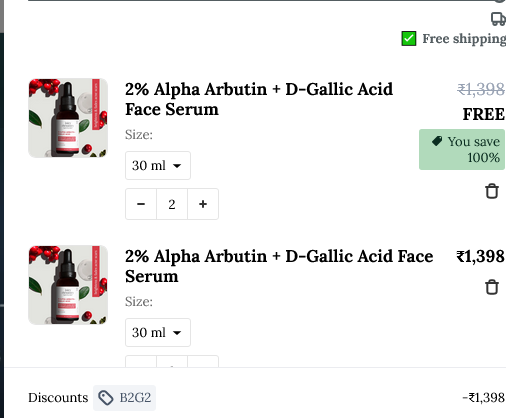Toggle the Free shipping checkbox
The height and width of the screenshot is (418, 506).
(409, 39)
